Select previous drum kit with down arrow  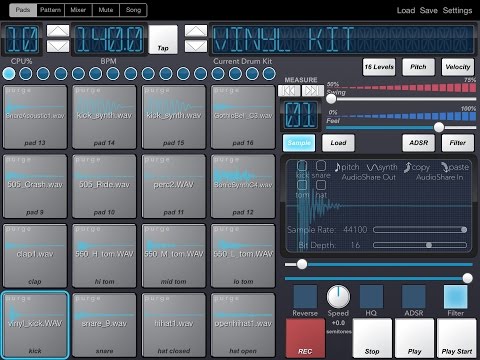(196, 46)
